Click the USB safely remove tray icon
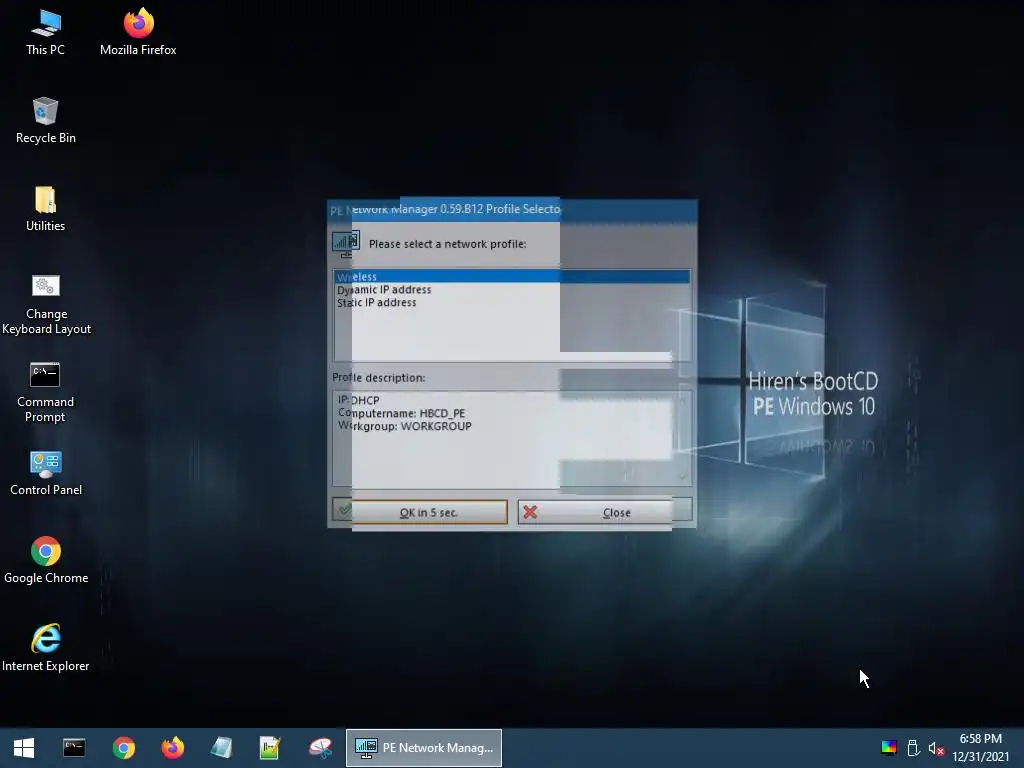 pos(914,748)
